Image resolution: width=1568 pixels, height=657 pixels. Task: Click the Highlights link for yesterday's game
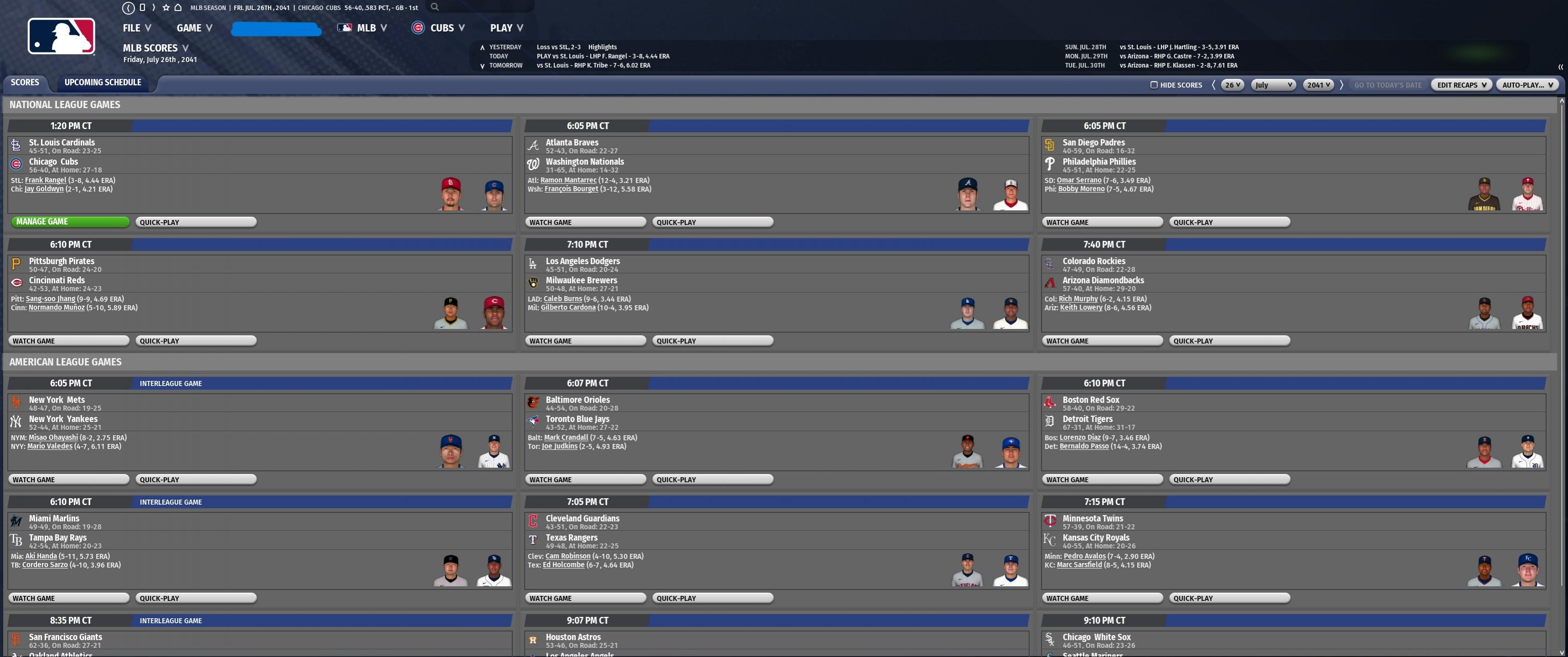(602, 47)
